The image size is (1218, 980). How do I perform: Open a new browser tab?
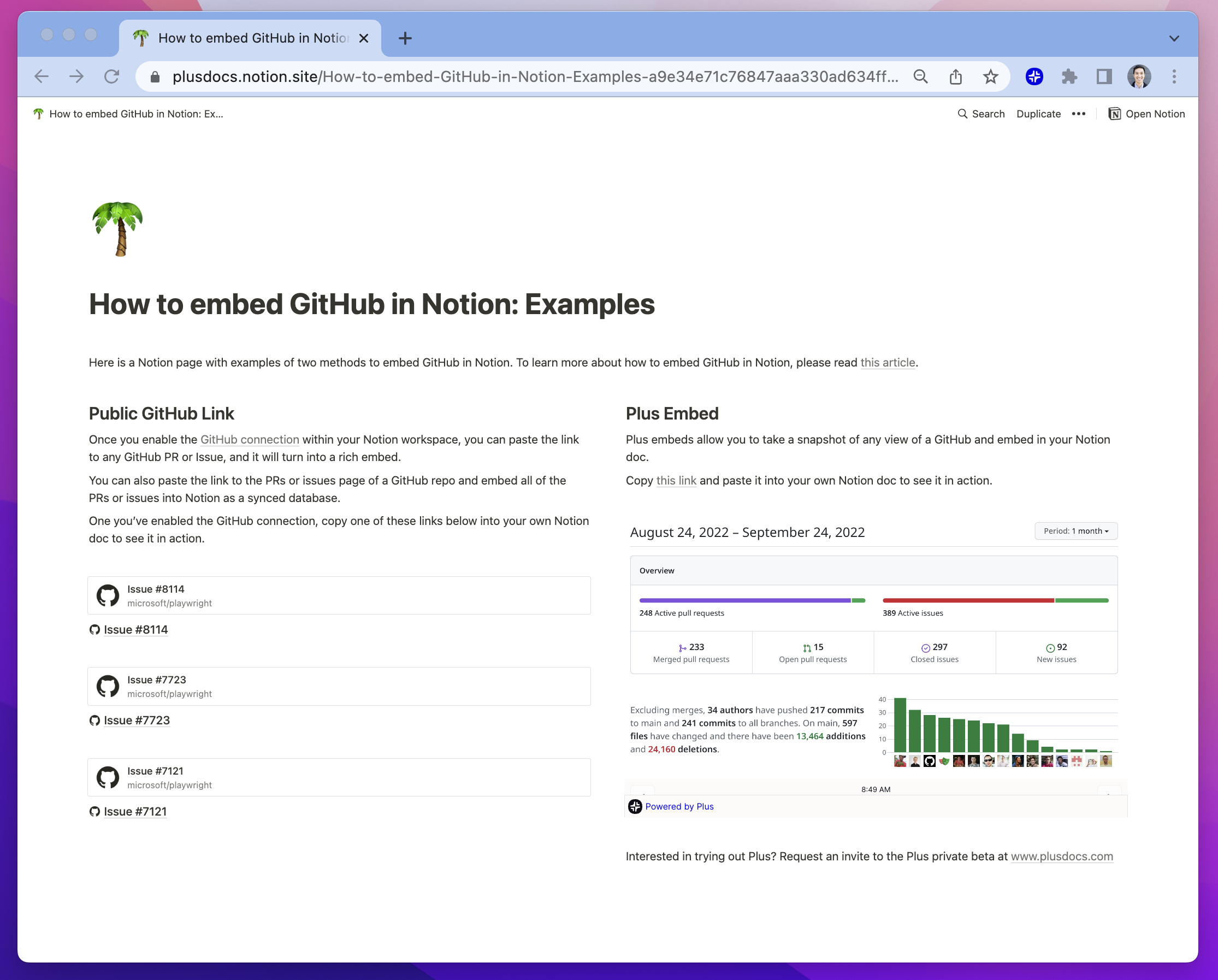405,38
